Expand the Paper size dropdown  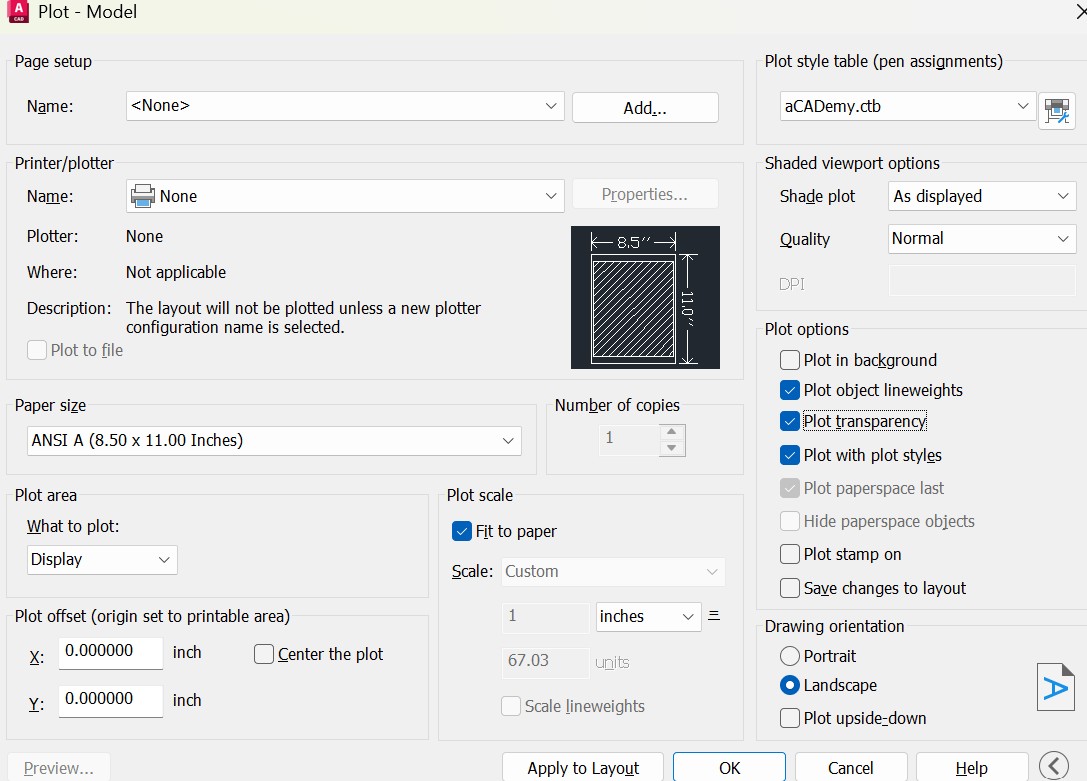[274, 441]
